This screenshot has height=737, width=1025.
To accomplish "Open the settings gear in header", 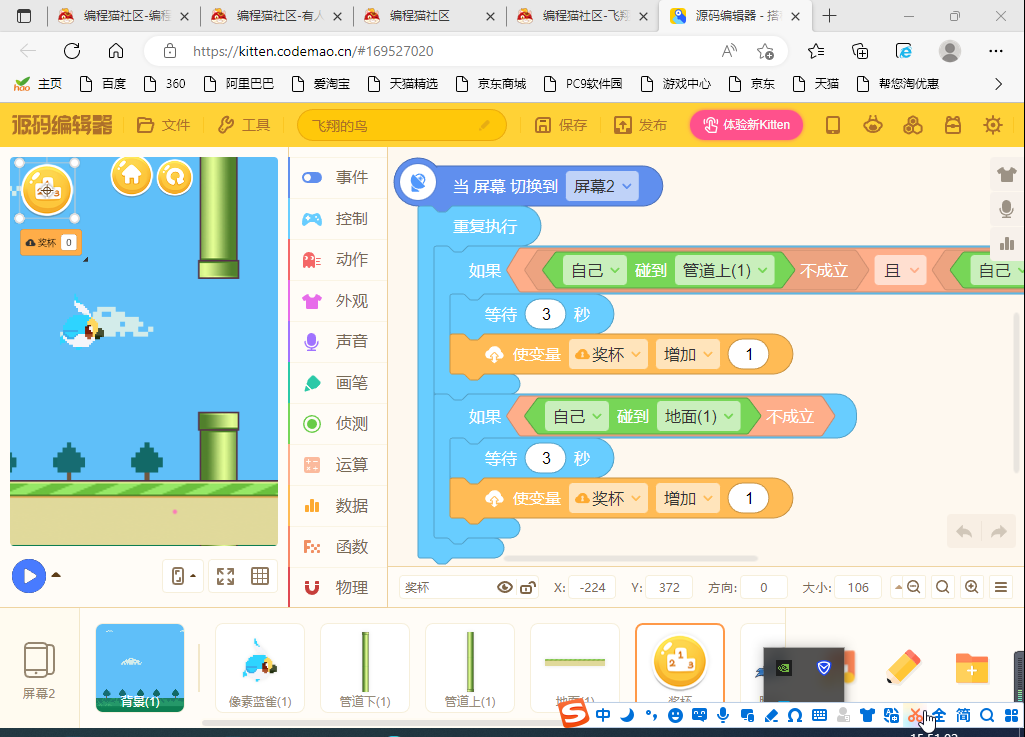I will (992, 125).
